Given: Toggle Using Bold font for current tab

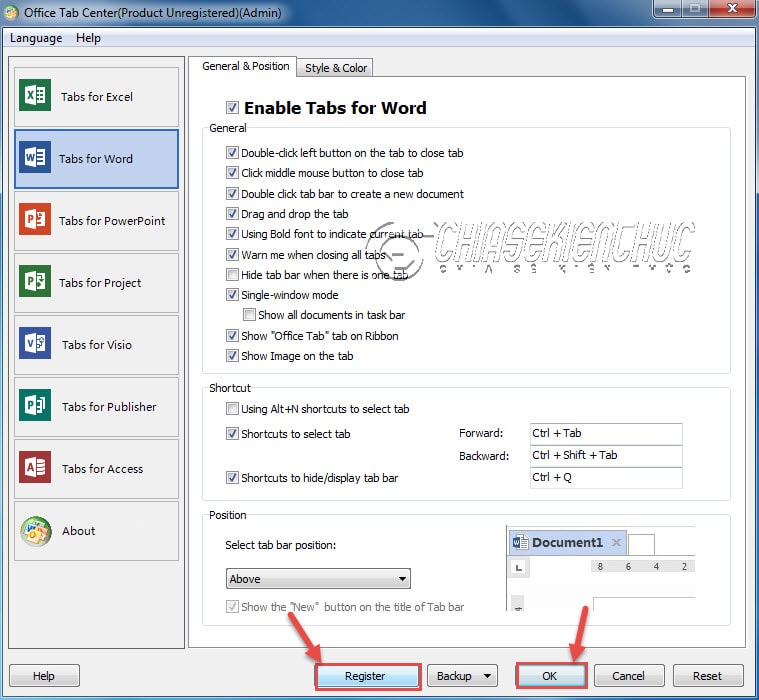Looking at the screenshot, I should click(x=232, y=234).
